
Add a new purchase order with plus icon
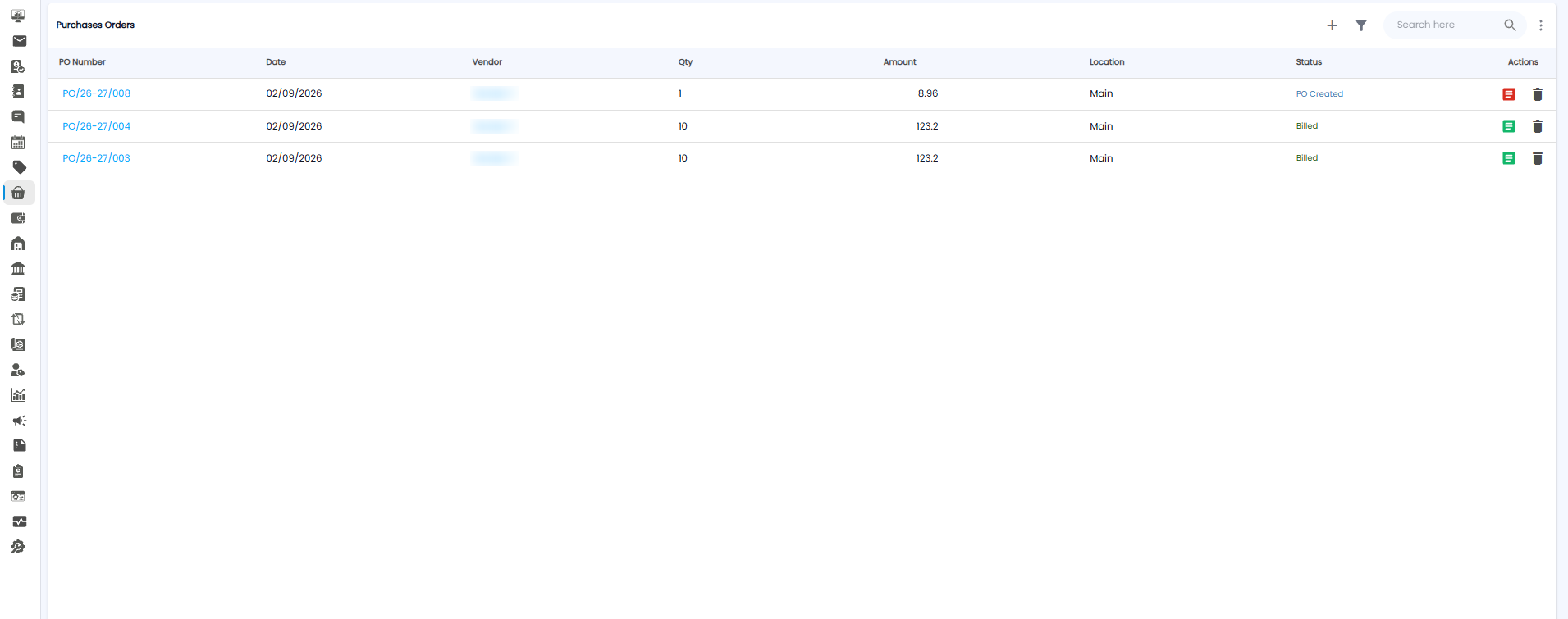[x=1332, y=25]
